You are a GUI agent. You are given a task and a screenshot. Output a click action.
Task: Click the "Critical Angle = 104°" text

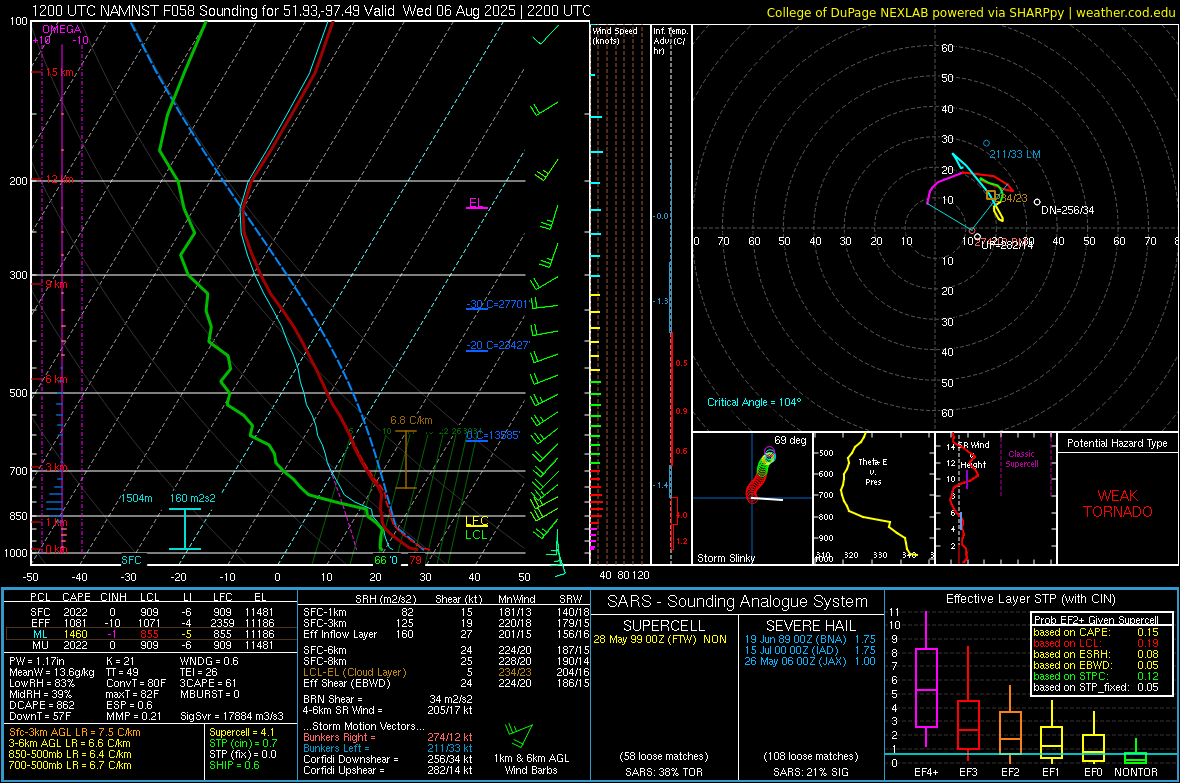click(x=754, y=402)
